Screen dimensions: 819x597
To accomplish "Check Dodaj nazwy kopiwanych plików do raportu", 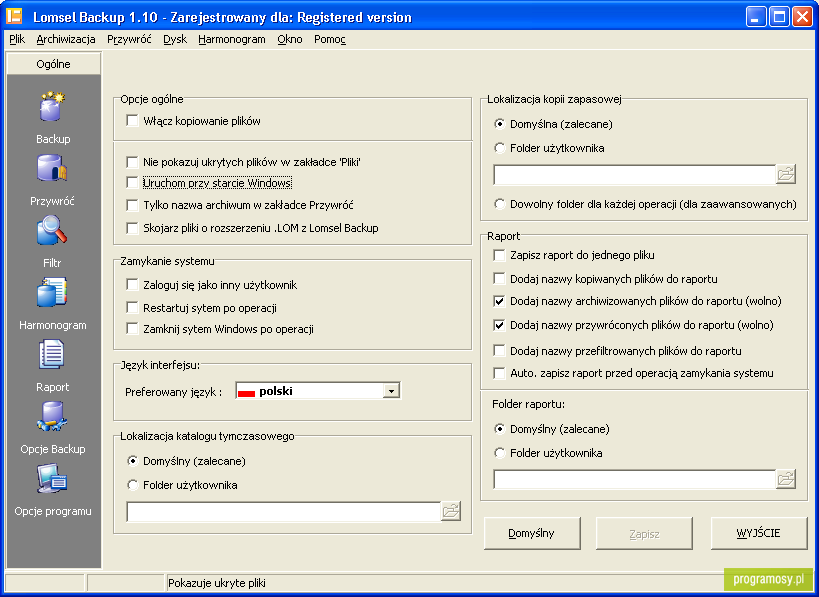I will (499, 278).
